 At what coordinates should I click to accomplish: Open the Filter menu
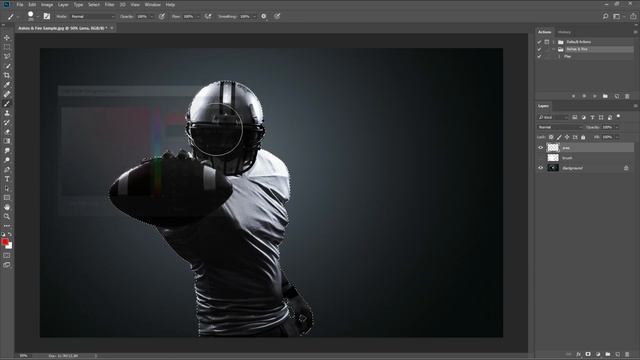click(109, 4)
